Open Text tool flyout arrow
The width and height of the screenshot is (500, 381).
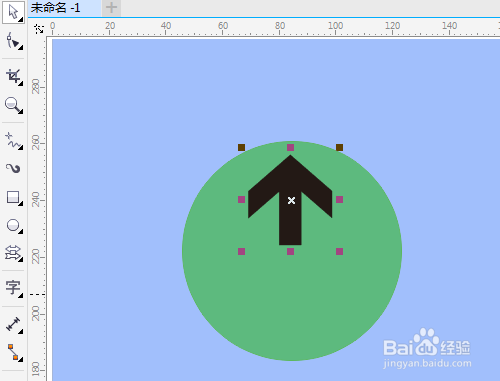click(x=21, y=295)
